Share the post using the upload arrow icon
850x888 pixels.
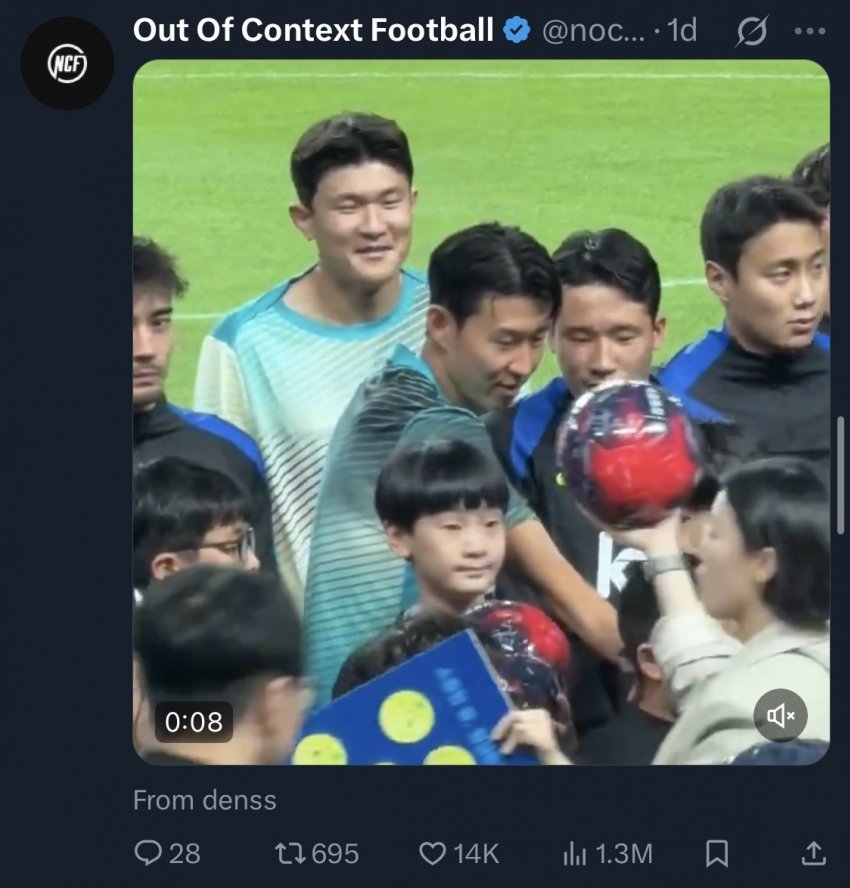pyautogui.click(x=814, y=852)
